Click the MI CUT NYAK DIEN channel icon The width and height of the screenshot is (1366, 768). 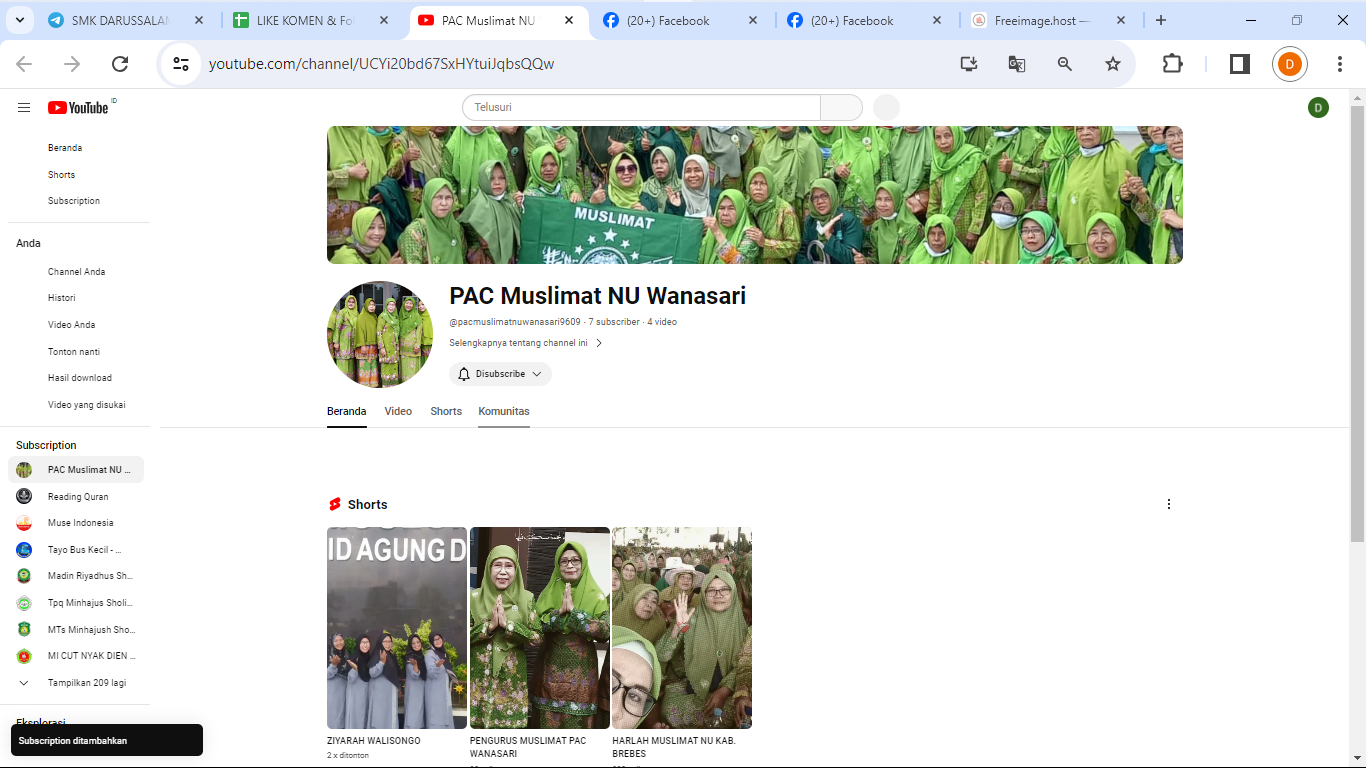click(24, 656)
